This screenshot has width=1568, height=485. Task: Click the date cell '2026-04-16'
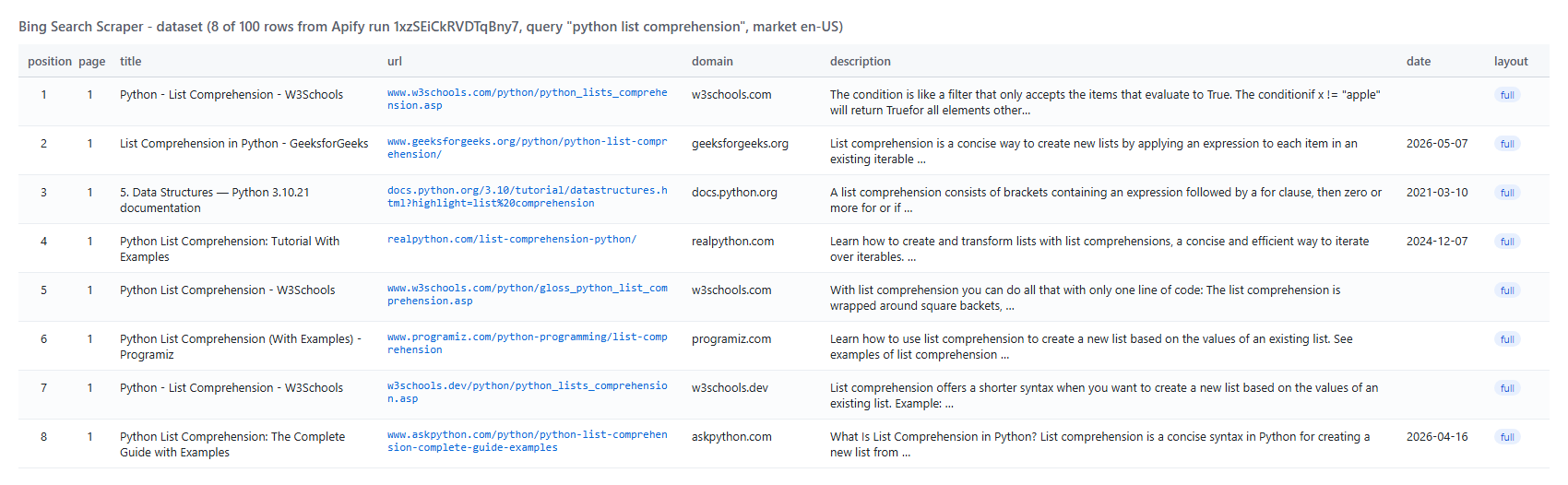coord(1437,437)
